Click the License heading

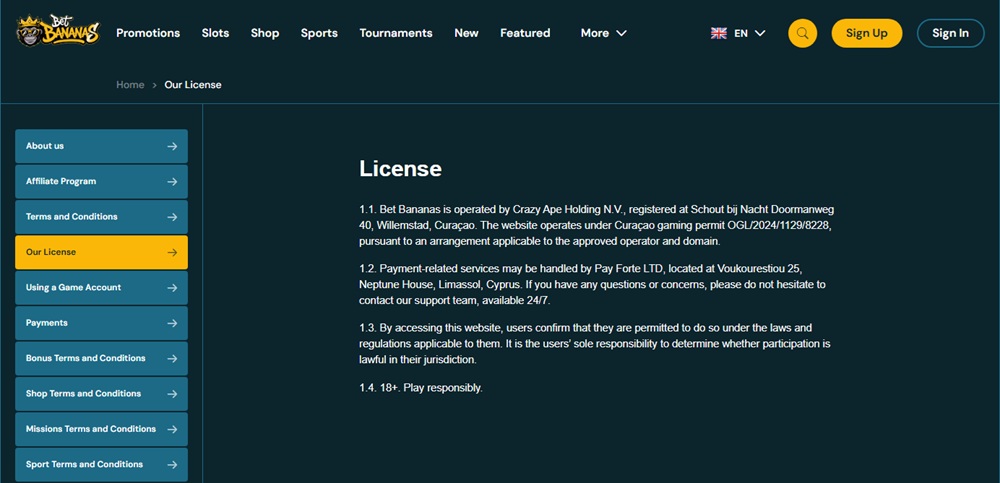tap(401, 169)
